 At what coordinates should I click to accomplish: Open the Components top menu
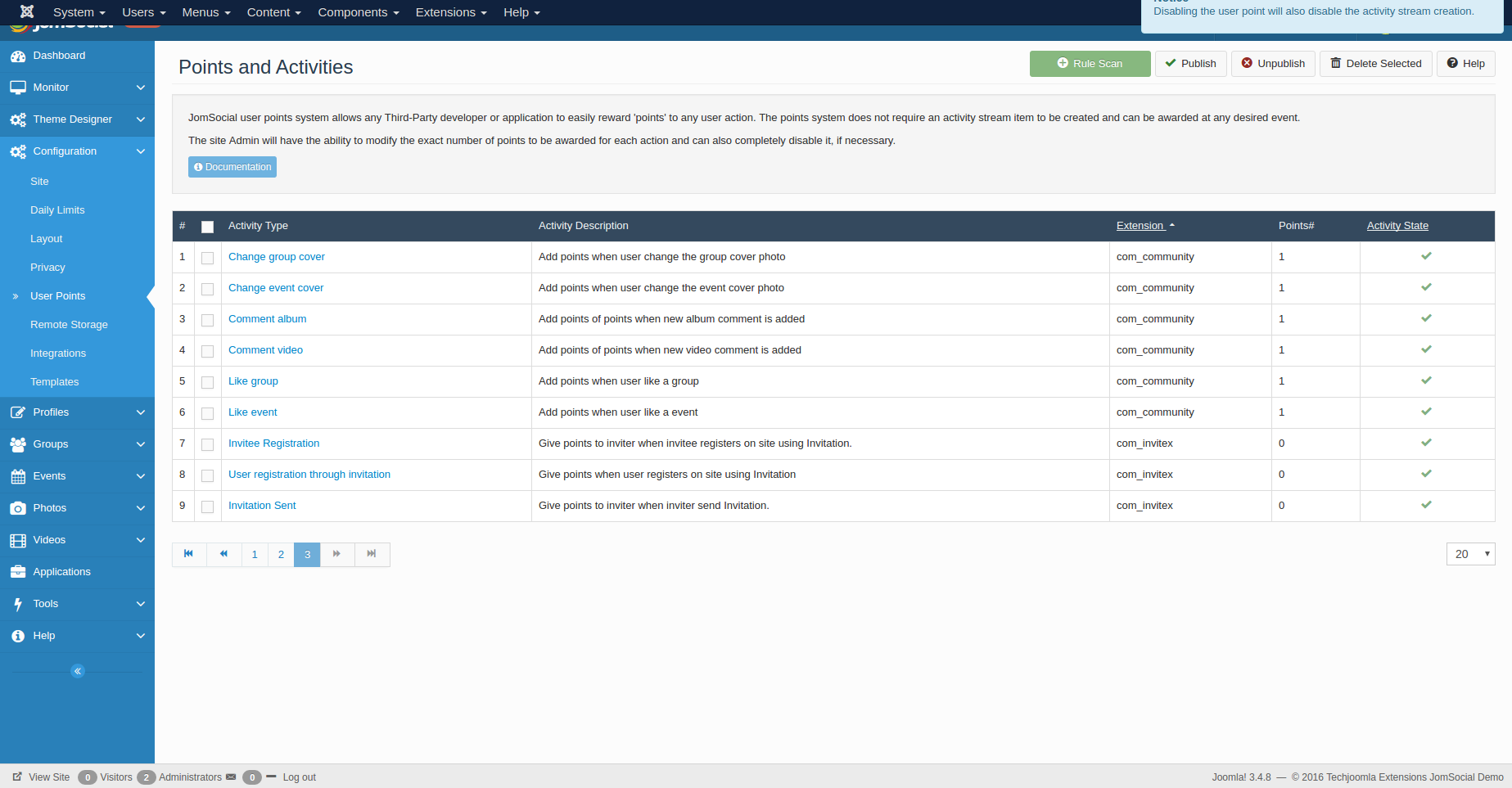pyautogui.click(x=358, y=12)
